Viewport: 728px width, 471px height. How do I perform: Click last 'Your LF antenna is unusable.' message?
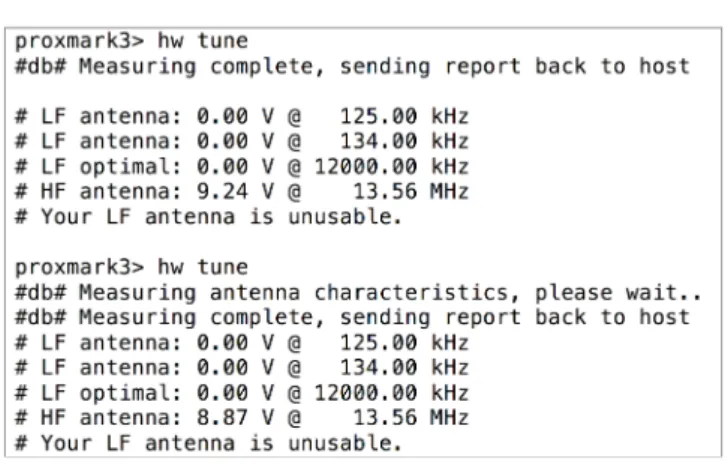[208, 443]
